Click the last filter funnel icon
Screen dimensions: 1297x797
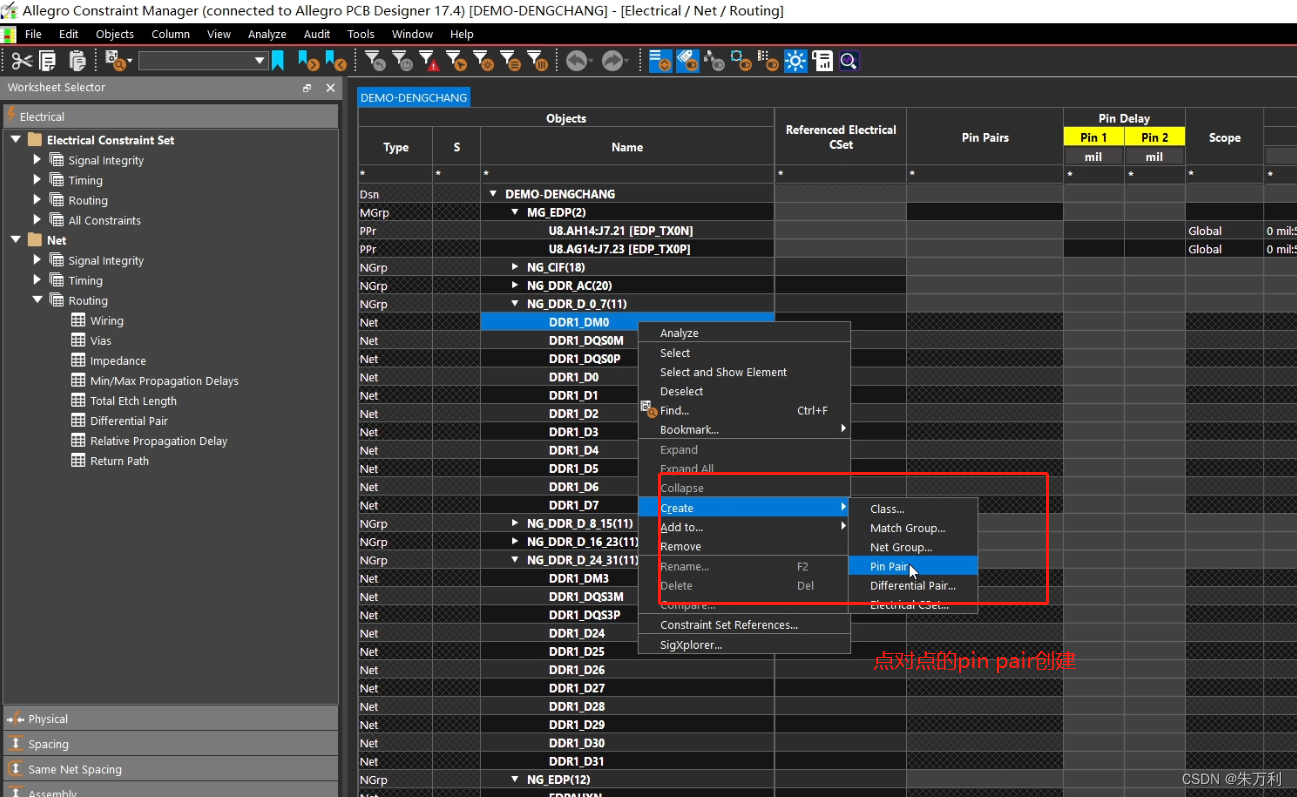click(x=537, y=61)
